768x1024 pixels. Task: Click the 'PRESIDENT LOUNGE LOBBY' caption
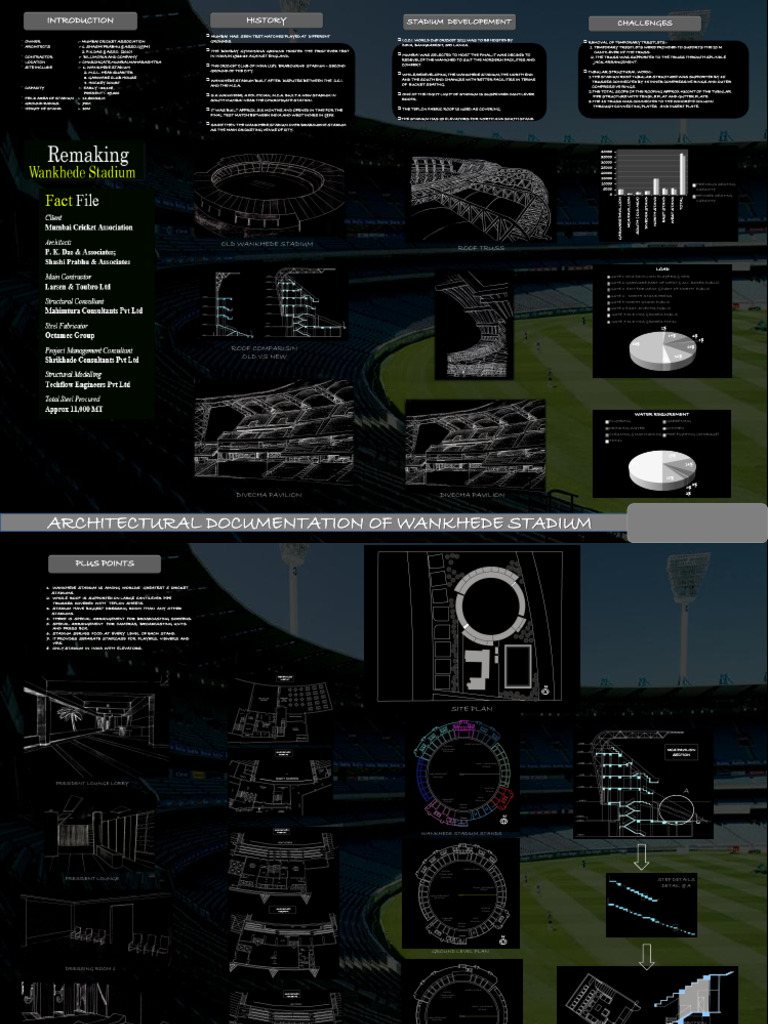tap(92, 783)
